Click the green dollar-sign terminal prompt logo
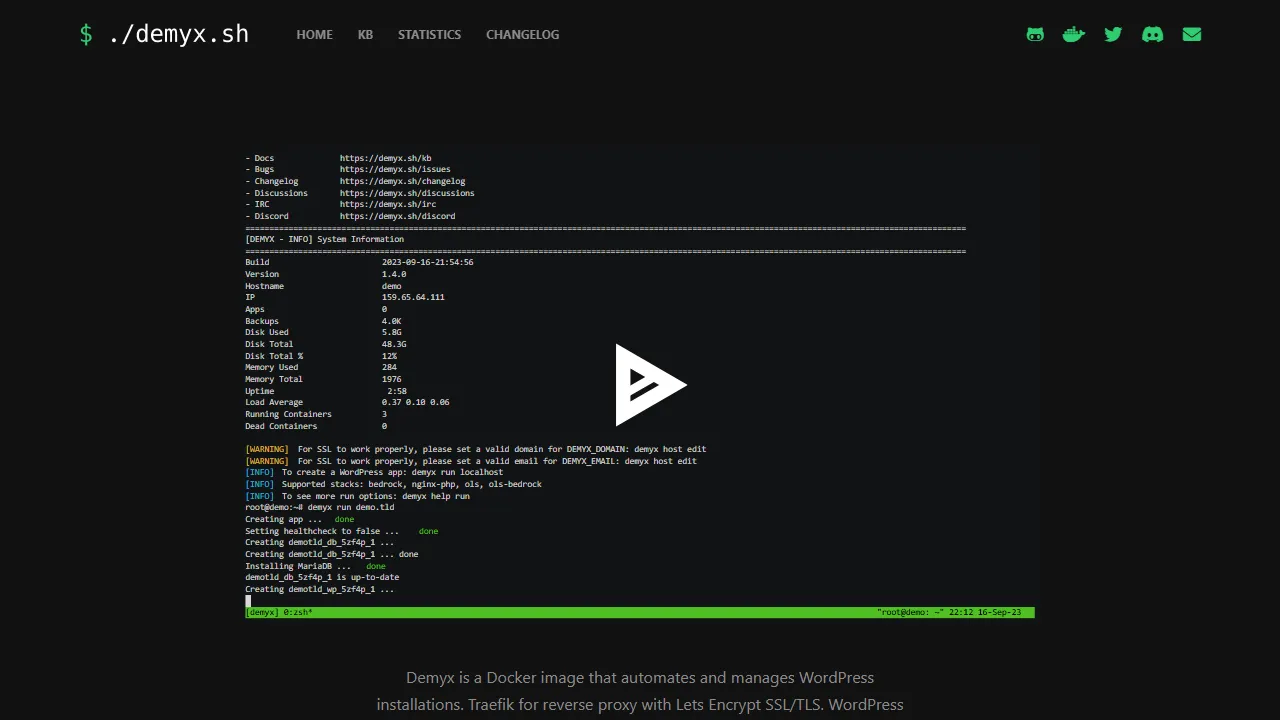This screenshot has height=720, width=1280. click(x=86, y=33)
